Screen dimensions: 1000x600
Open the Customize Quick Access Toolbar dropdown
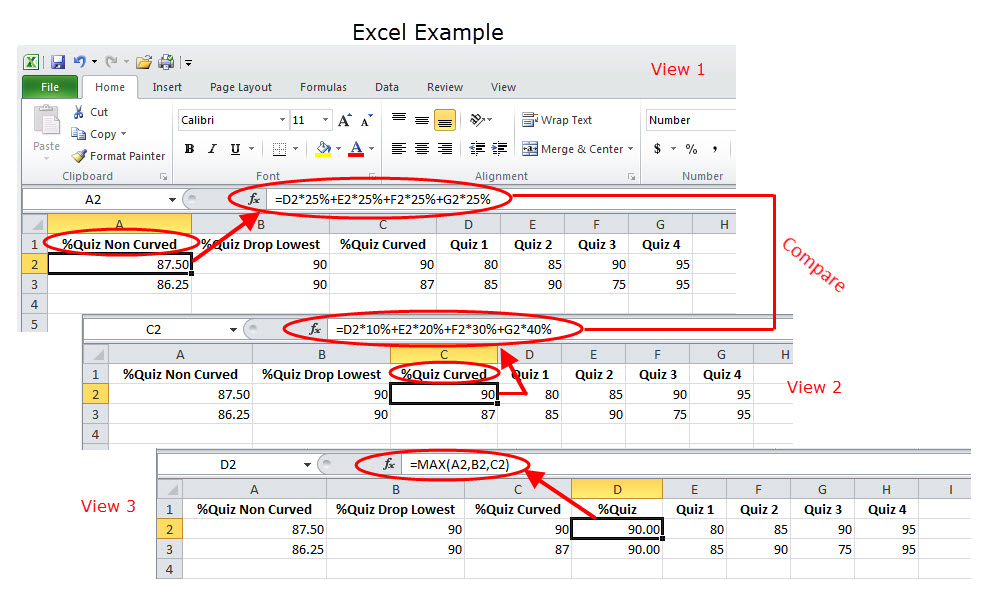coord(188,62)
